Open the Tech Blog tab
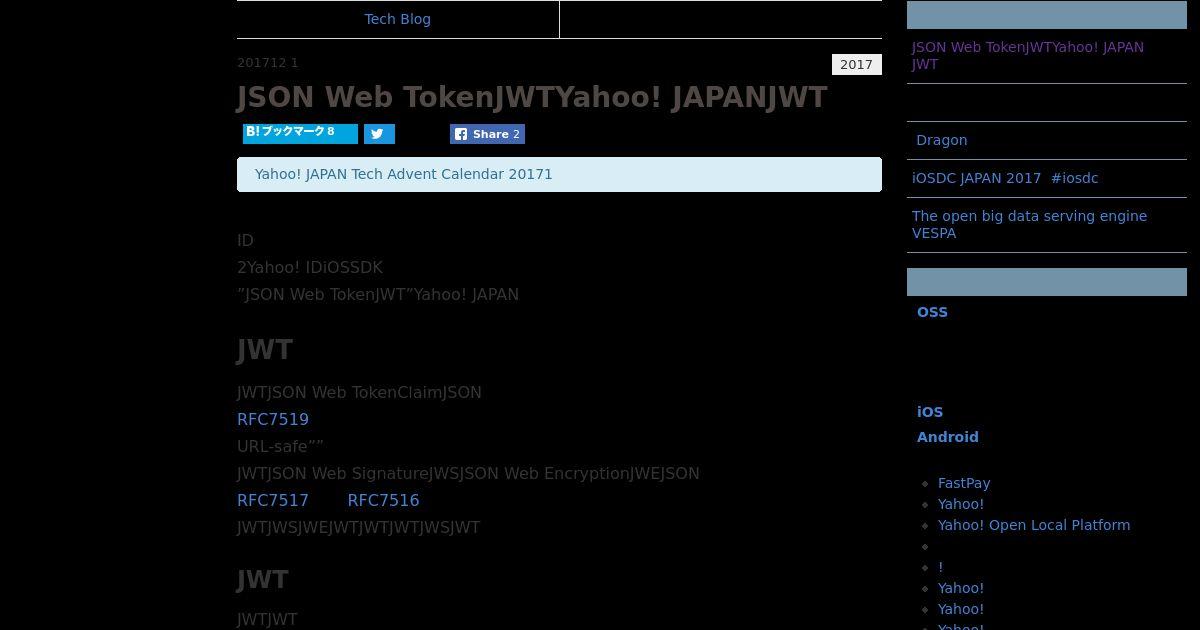Screen dimensions: 1200x630 click(x=397, y=19)
